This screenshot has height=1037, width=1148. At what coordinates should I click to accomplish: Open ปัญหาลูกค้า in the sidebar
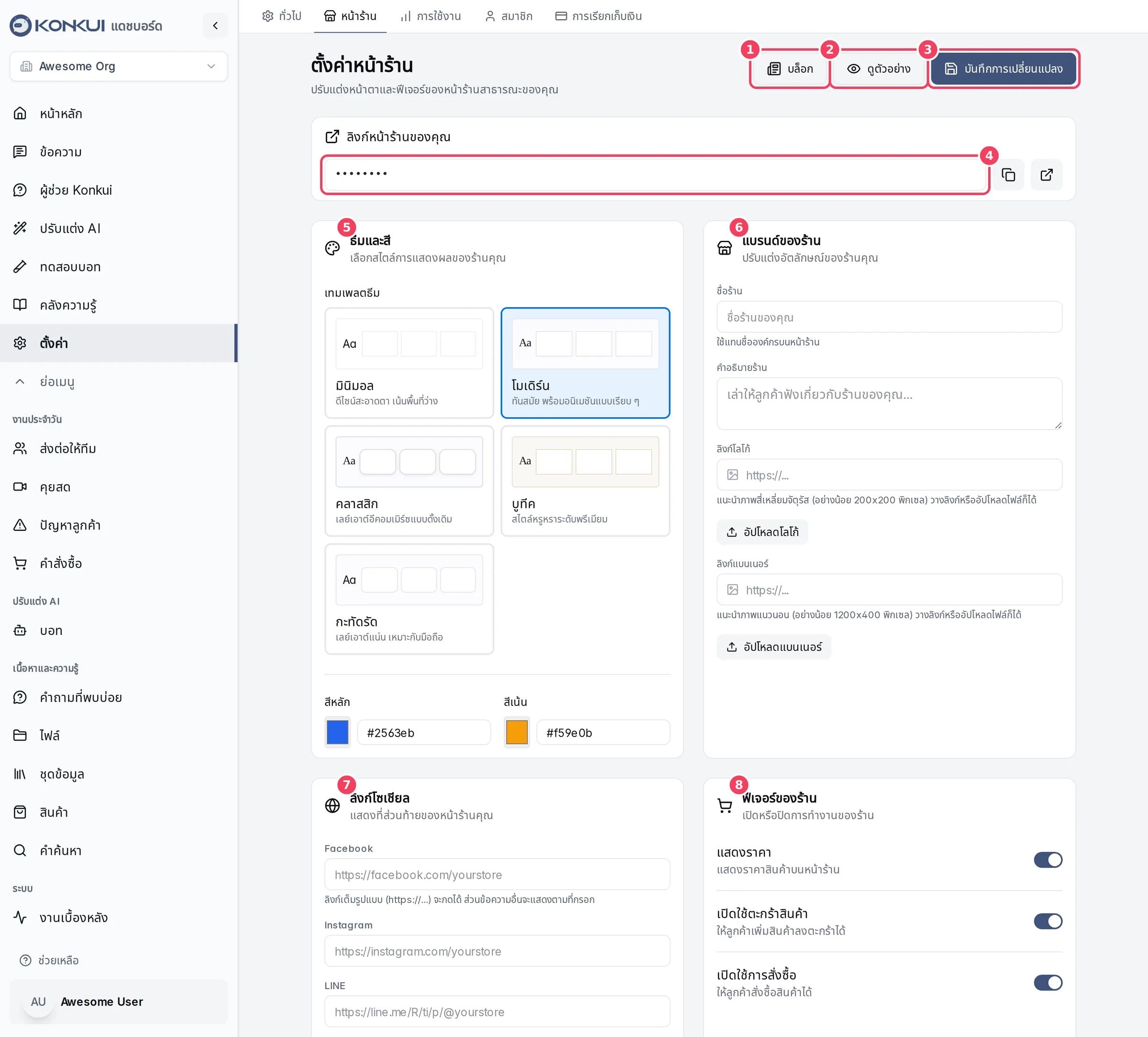click(x=119, y=525)
